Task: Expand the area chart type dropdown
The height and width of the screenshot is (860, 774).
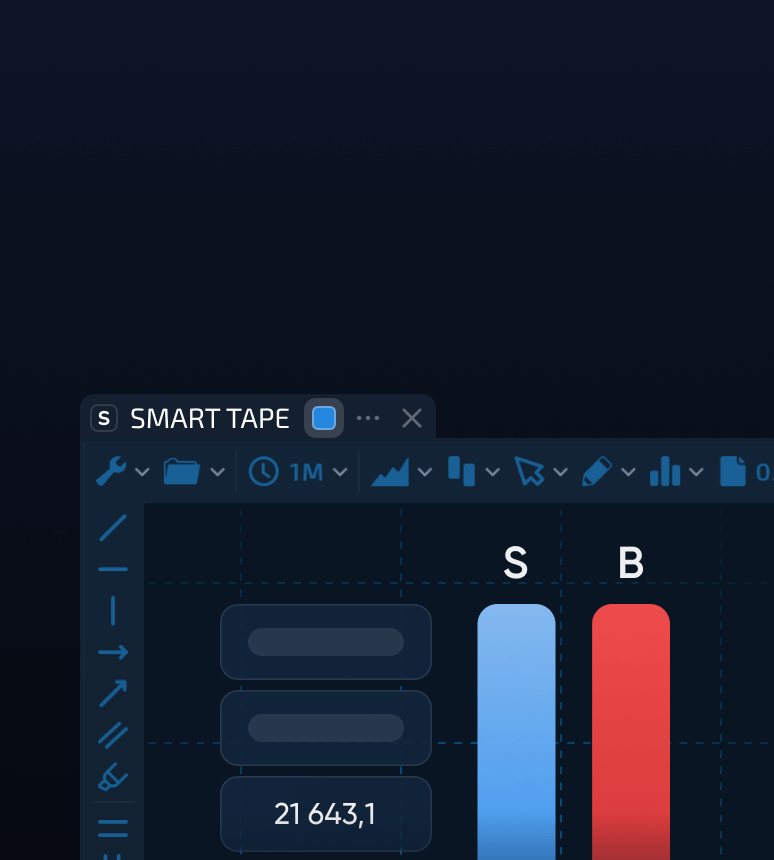Action: click(x=425, y=472)
